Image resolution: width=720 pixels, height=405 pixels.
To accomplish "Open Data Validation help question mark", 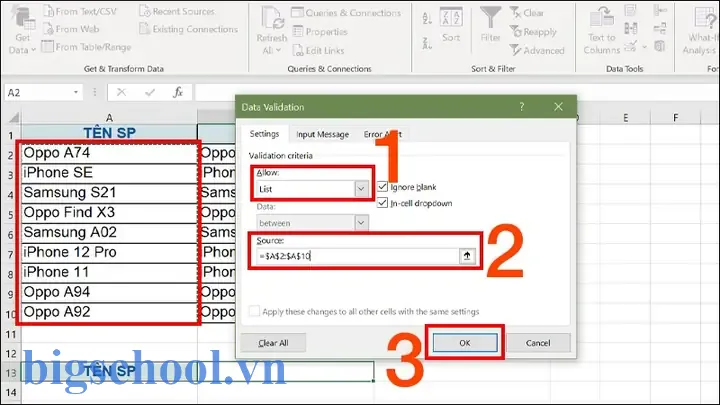I will tap(522, 107).
